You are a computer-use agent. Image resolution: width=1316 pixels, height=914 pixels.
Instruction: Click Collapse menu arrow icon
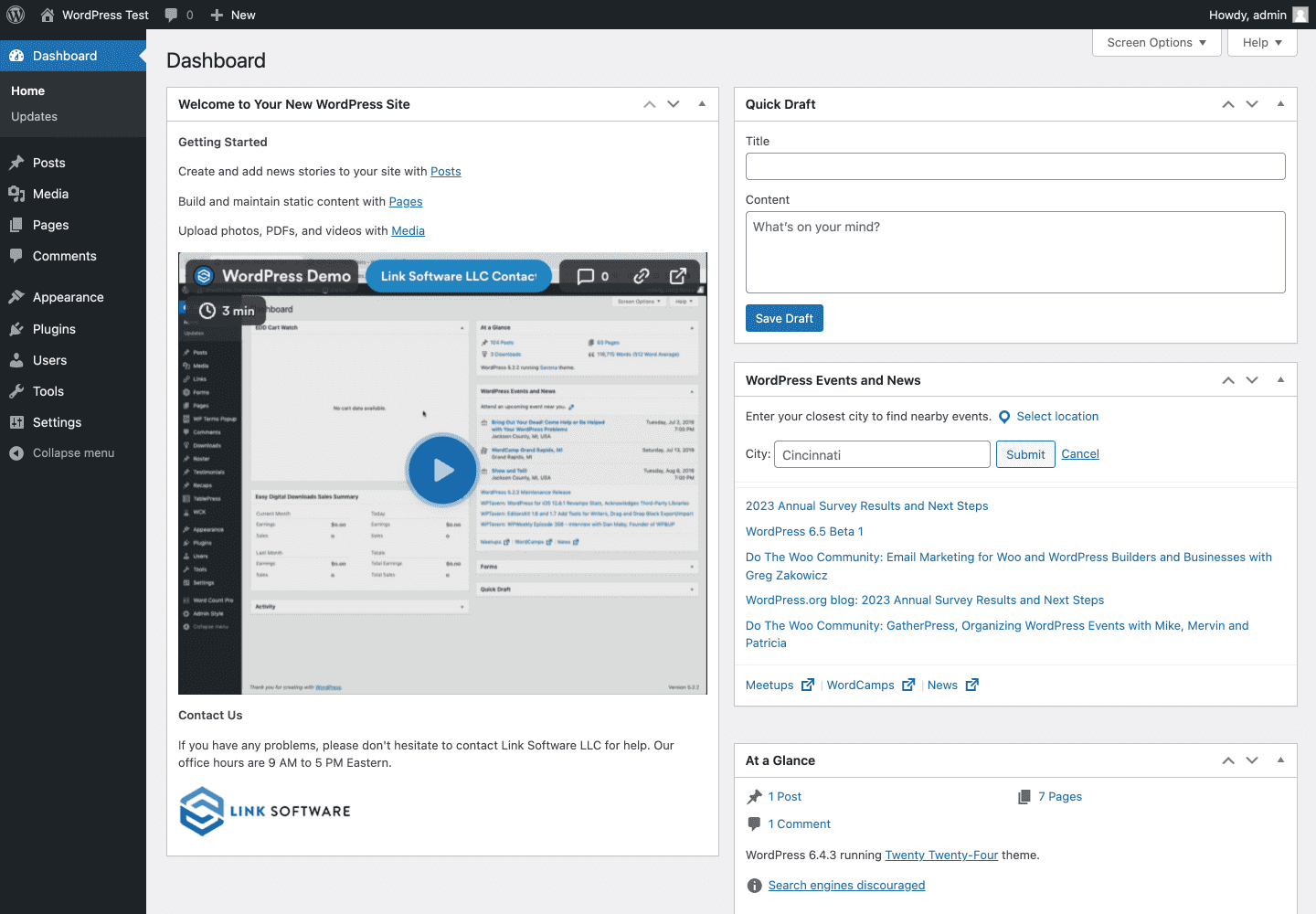point(16,453)
